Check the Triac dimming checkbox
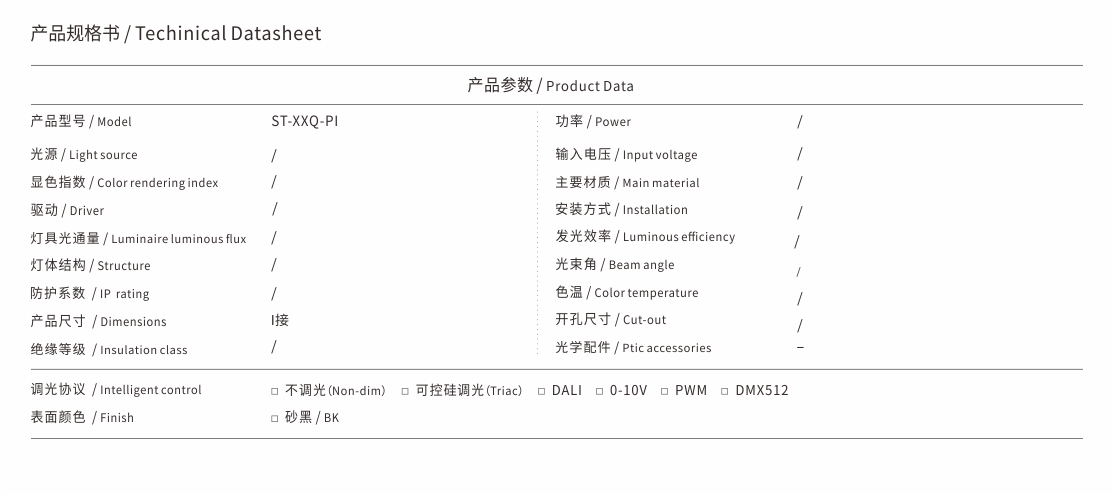Image resolution: width=1114 pixels, height=495 pixels. (x=405, y=391)
